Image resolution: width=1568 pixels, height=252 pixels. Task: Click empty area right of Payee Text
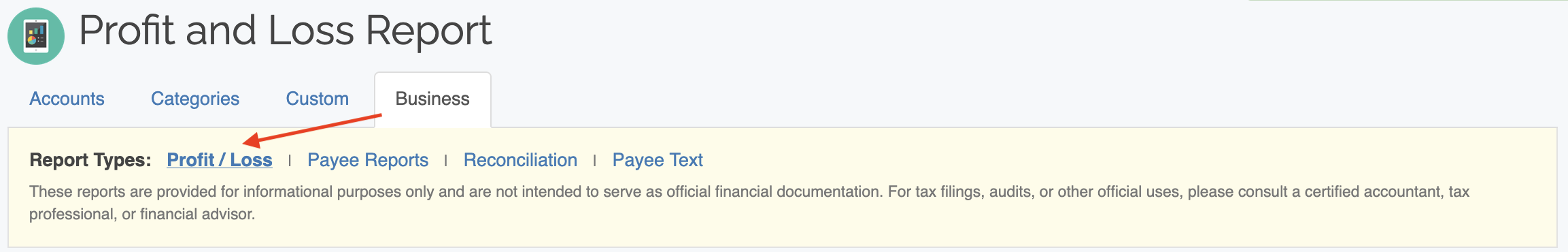pyautogui.click(x=1088, y=160)
